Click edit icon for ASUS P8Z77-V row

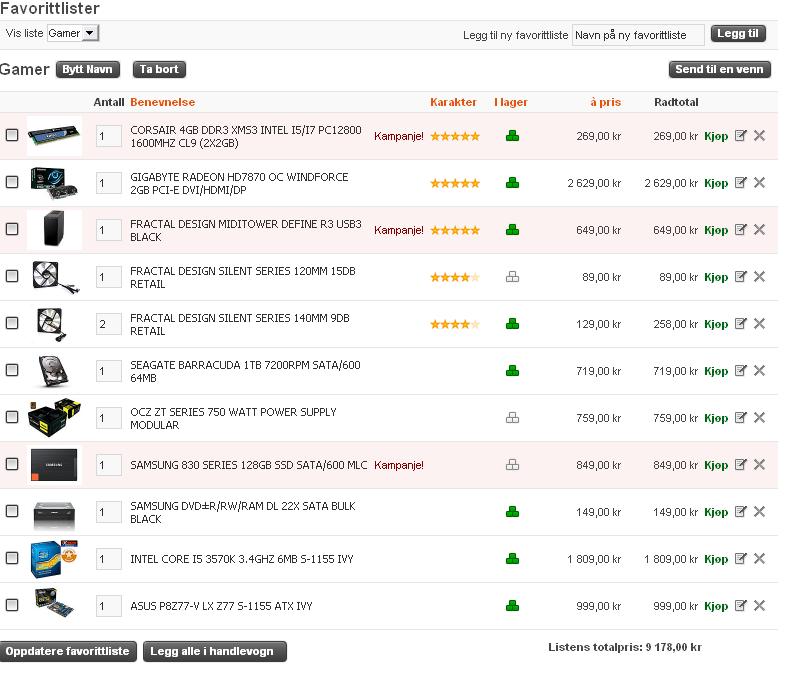tap(740, 605)
